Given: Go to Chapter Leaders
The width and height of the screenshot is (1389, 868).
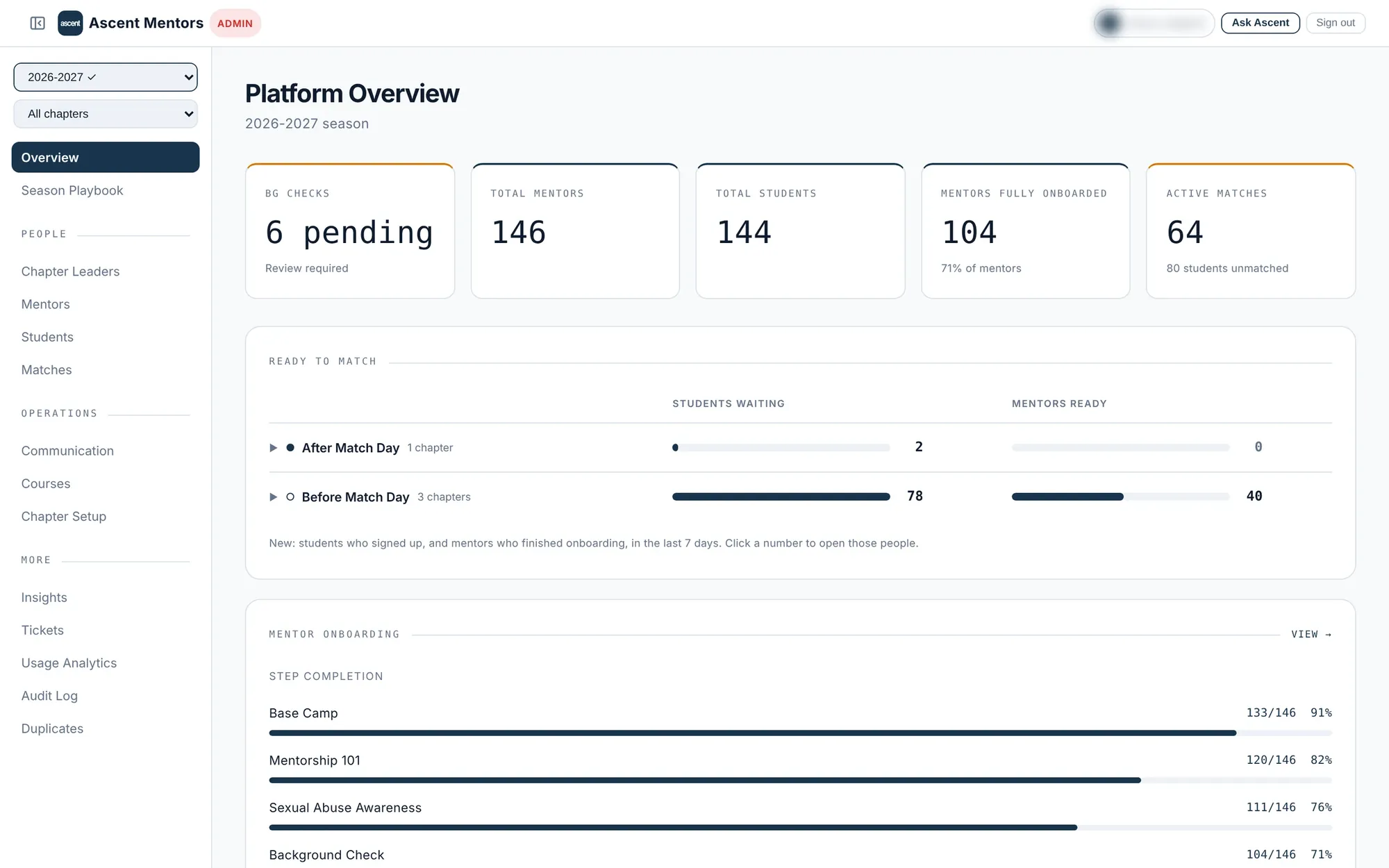Looking at the screenshot, I should click(70, 272).
